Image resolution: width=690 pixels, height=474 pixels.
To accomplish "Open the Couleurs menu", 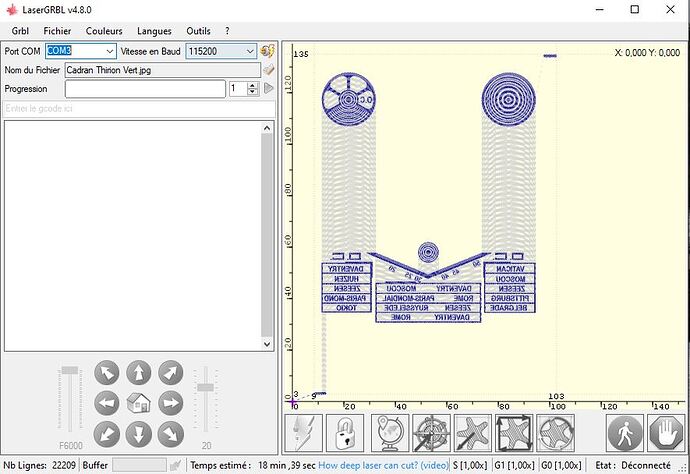I will 104,31.
